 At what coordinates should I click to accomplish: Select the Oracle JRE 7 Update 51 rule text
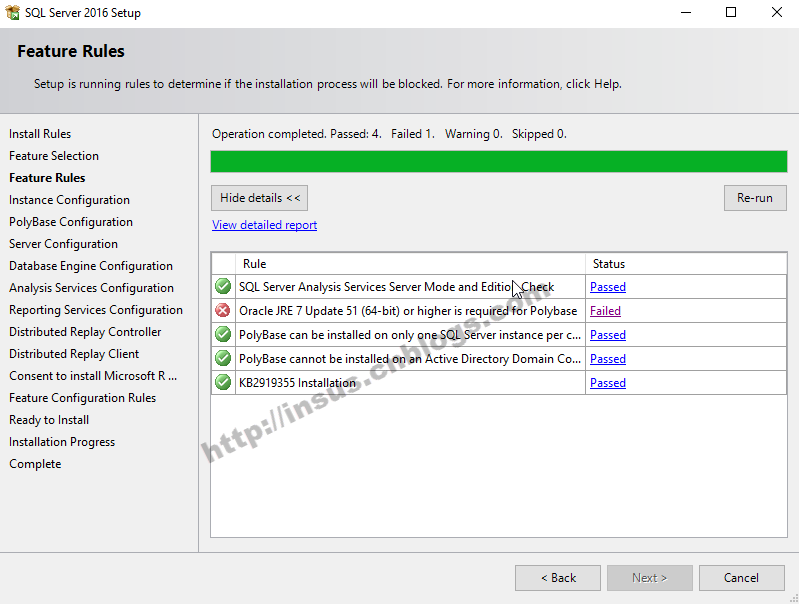(x=408, y=310)
